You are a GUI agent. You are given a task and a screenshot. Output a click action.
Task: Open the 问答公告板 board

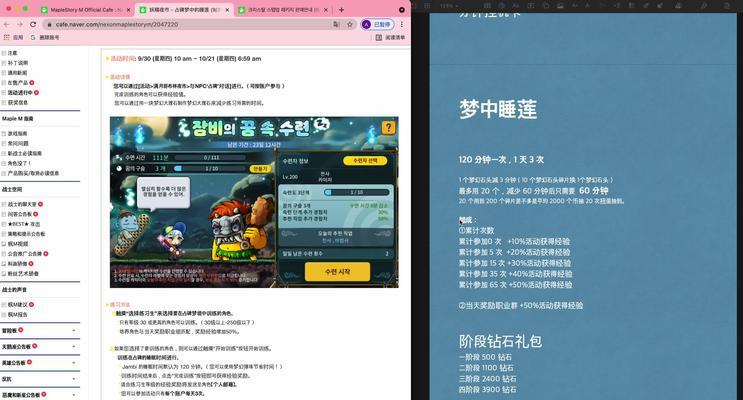[21, 214]
